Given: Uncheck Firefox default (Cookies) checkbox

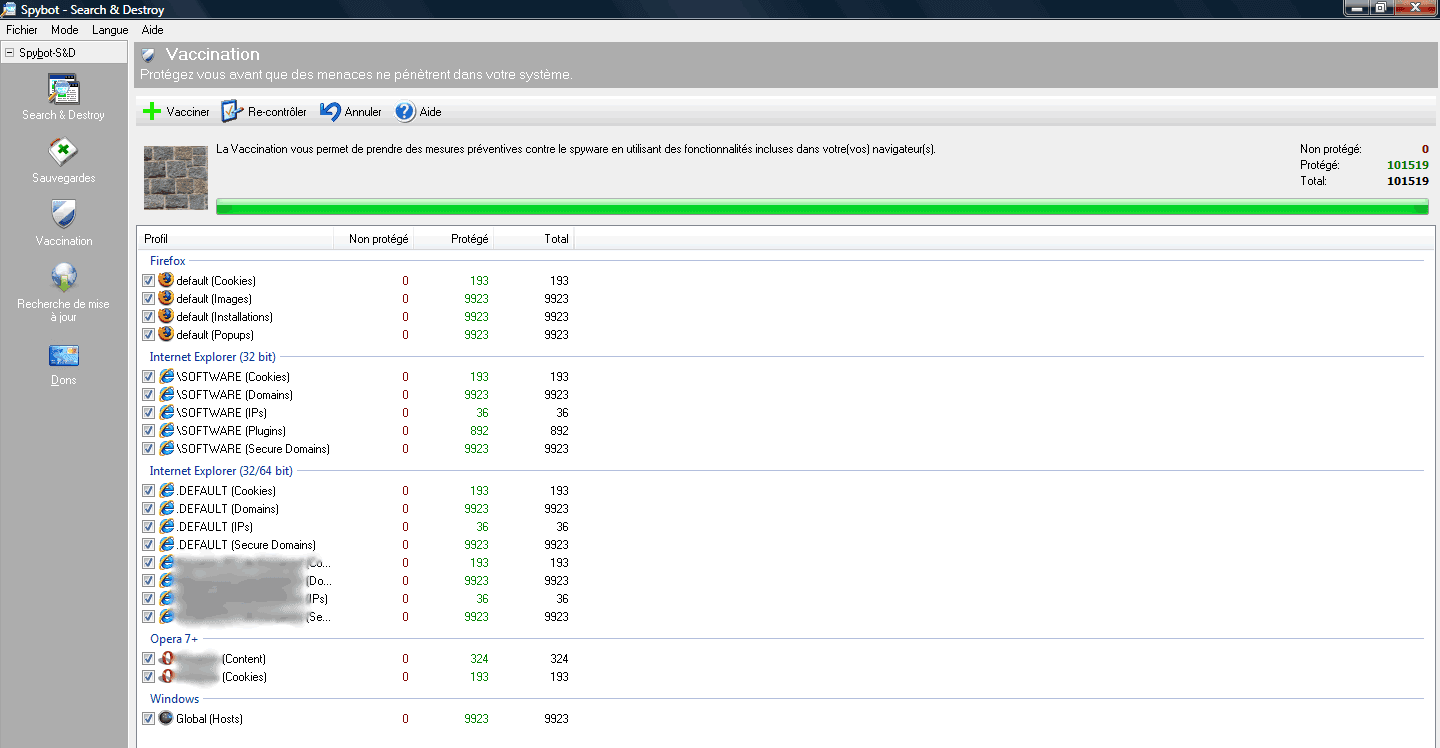Looking at the screenshot, I should 148,281.
